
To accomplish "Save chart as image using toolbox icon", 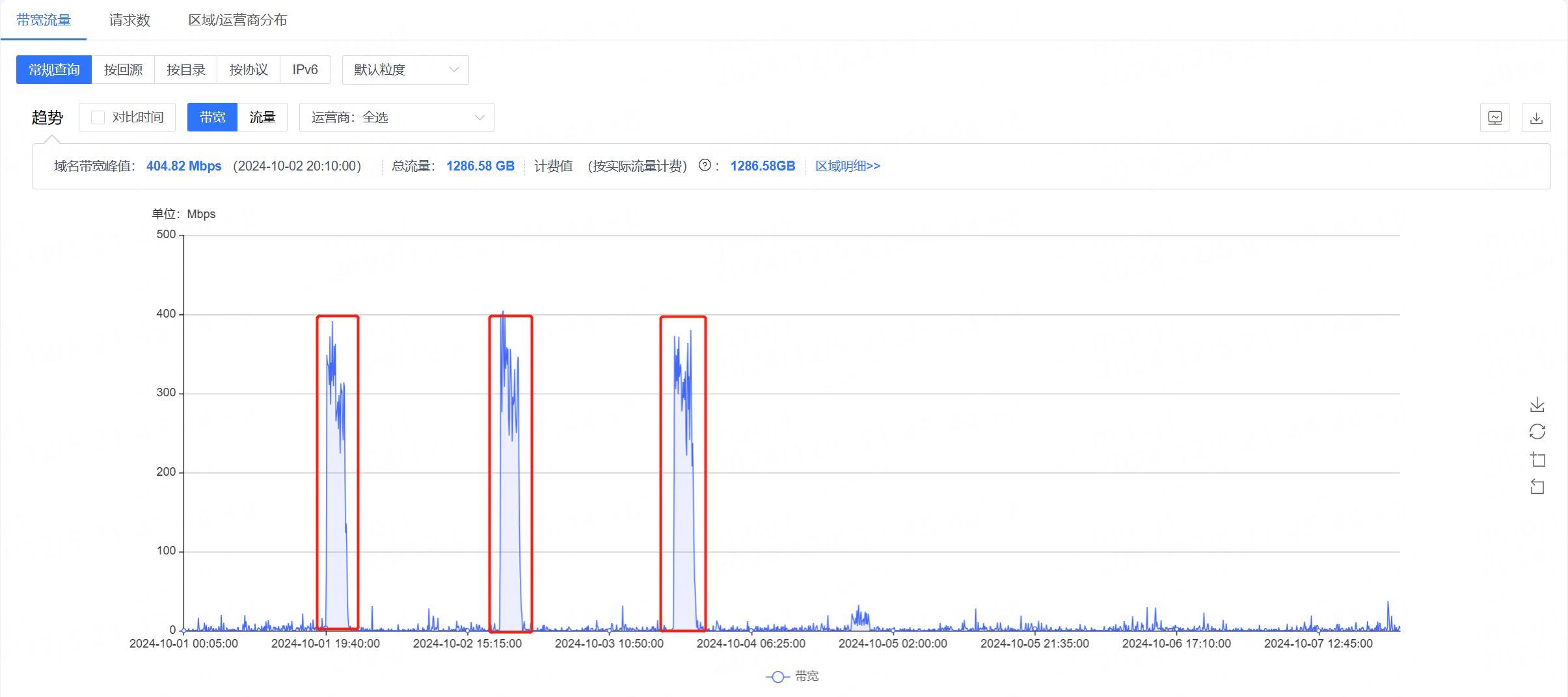I will [x=1537, y=405].
